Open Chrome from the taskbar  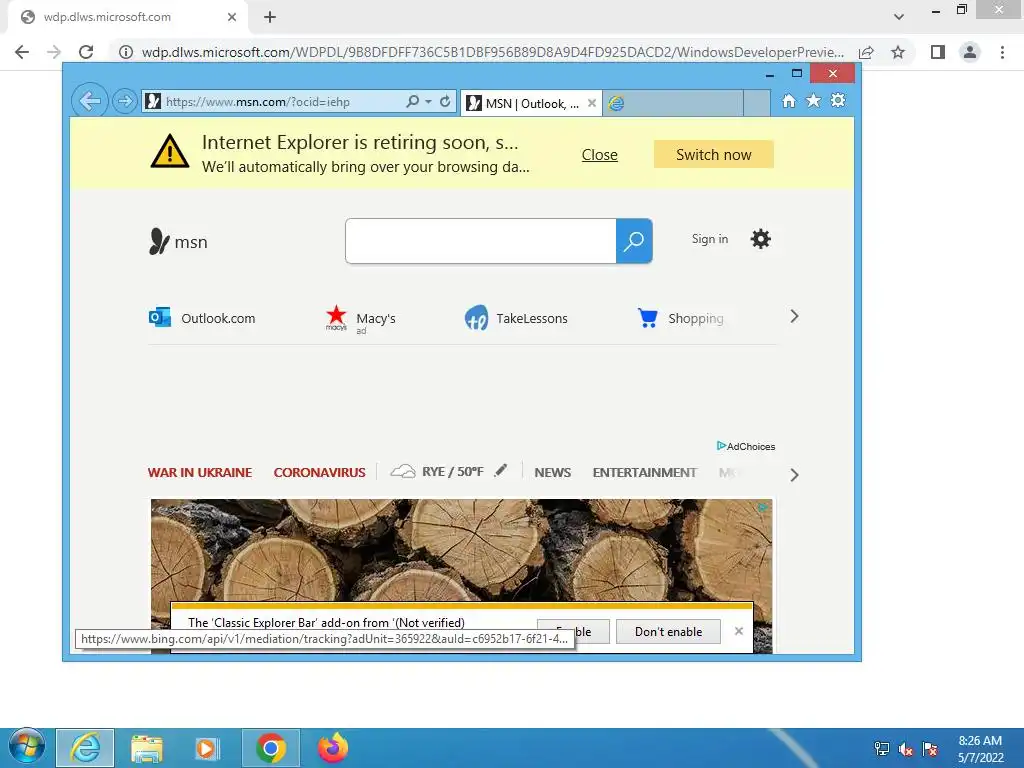click(x=271, y=748)
